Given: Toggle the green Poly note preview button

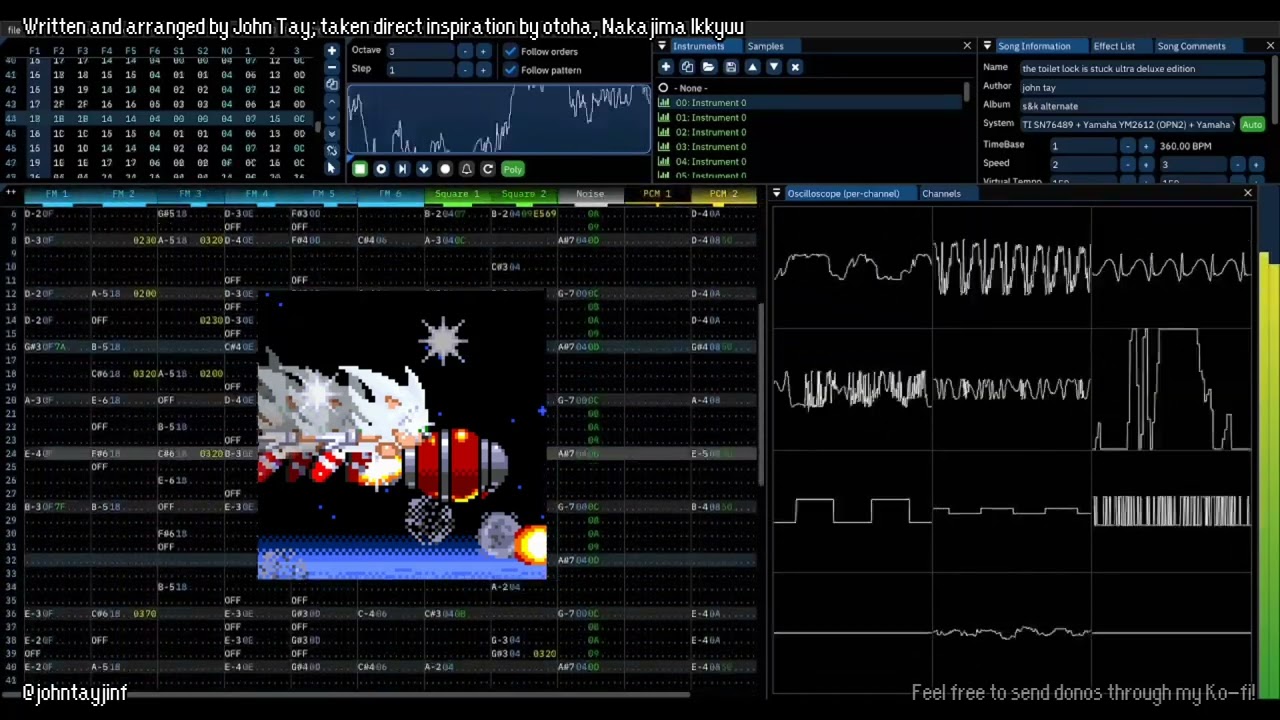Looking at the screenshot, I should tap(512, 169).
